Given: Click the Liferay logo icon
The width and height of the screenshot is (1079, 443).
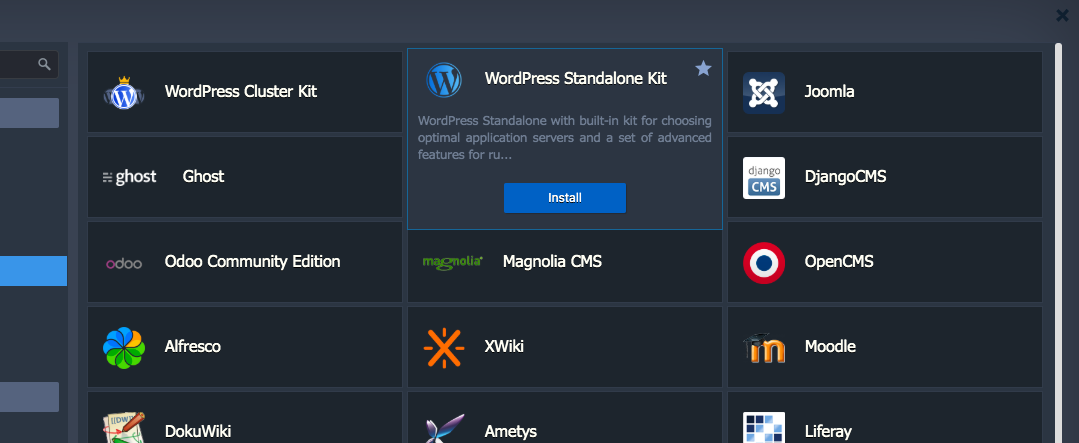Looking at the screenshot, I should point(764,427).
